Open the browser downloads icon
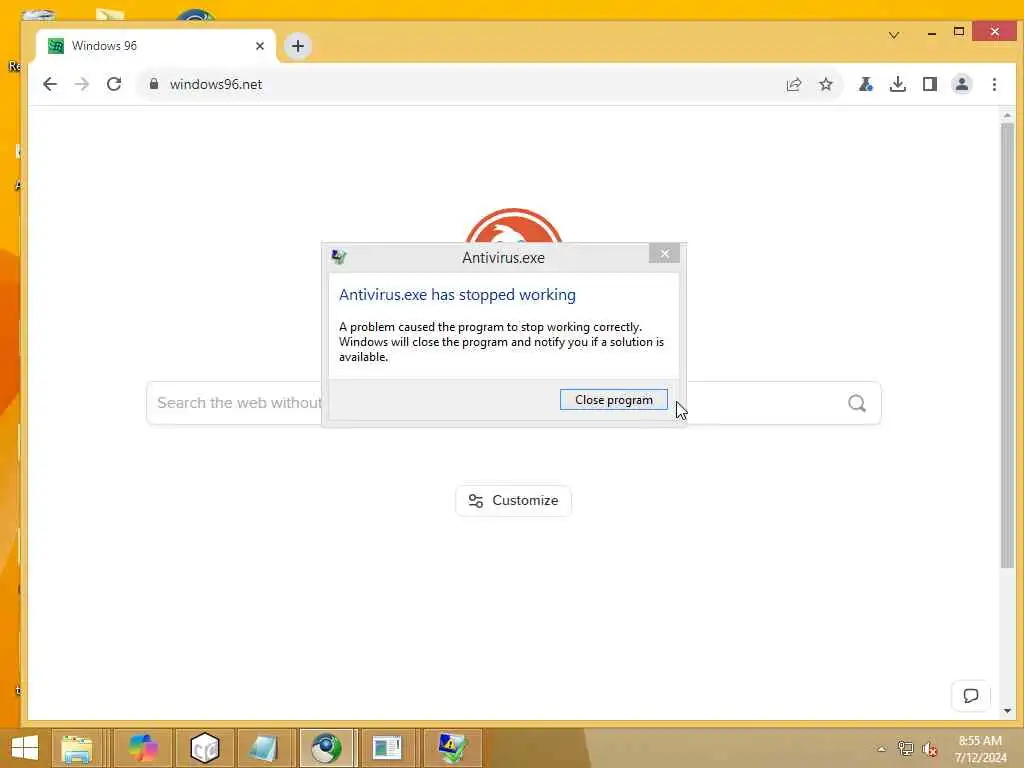Screen dimensions: 1024x768 tap(898, 84)
